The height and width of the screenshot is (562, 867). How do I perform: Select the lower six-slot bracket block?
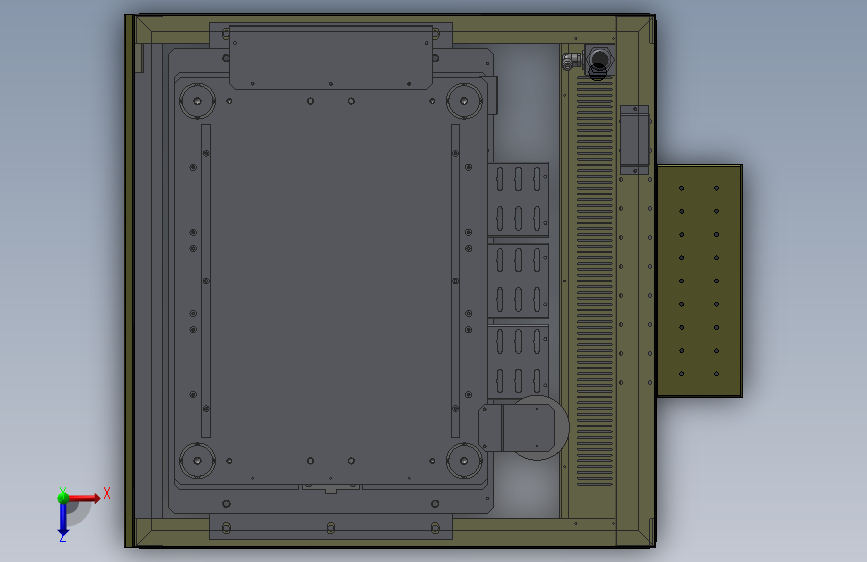pyautogui.click(x=518, y=362)
